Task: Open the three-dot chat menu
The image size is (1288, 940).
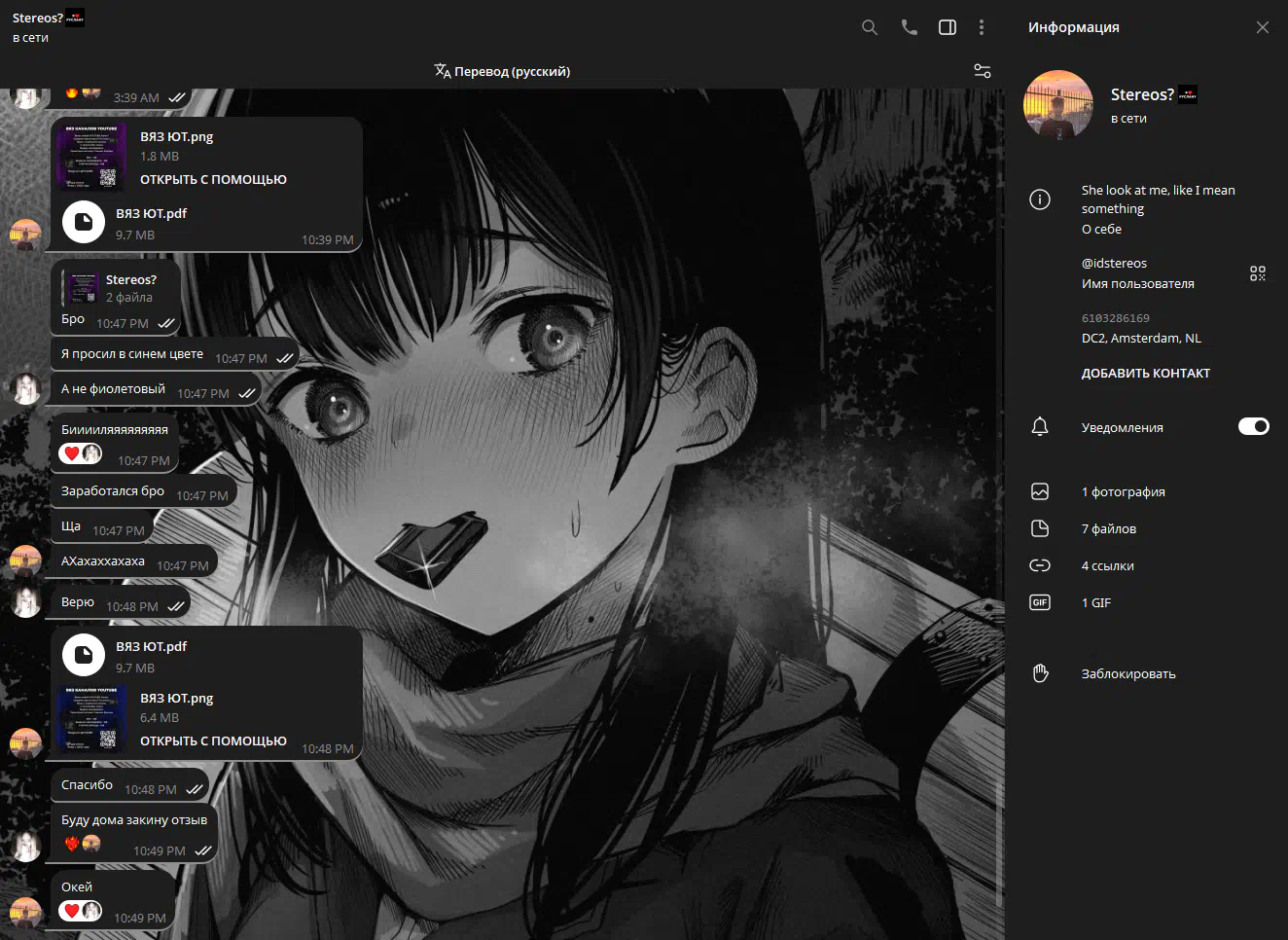Action: click(x=982, y=27)
